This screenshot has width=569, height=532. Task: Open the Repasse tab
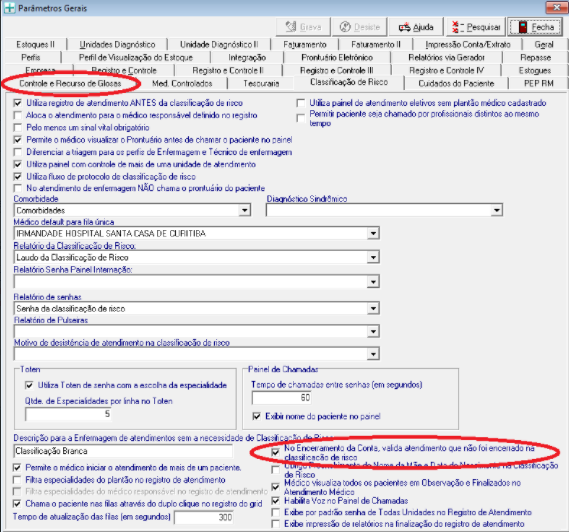coord(535,57)
